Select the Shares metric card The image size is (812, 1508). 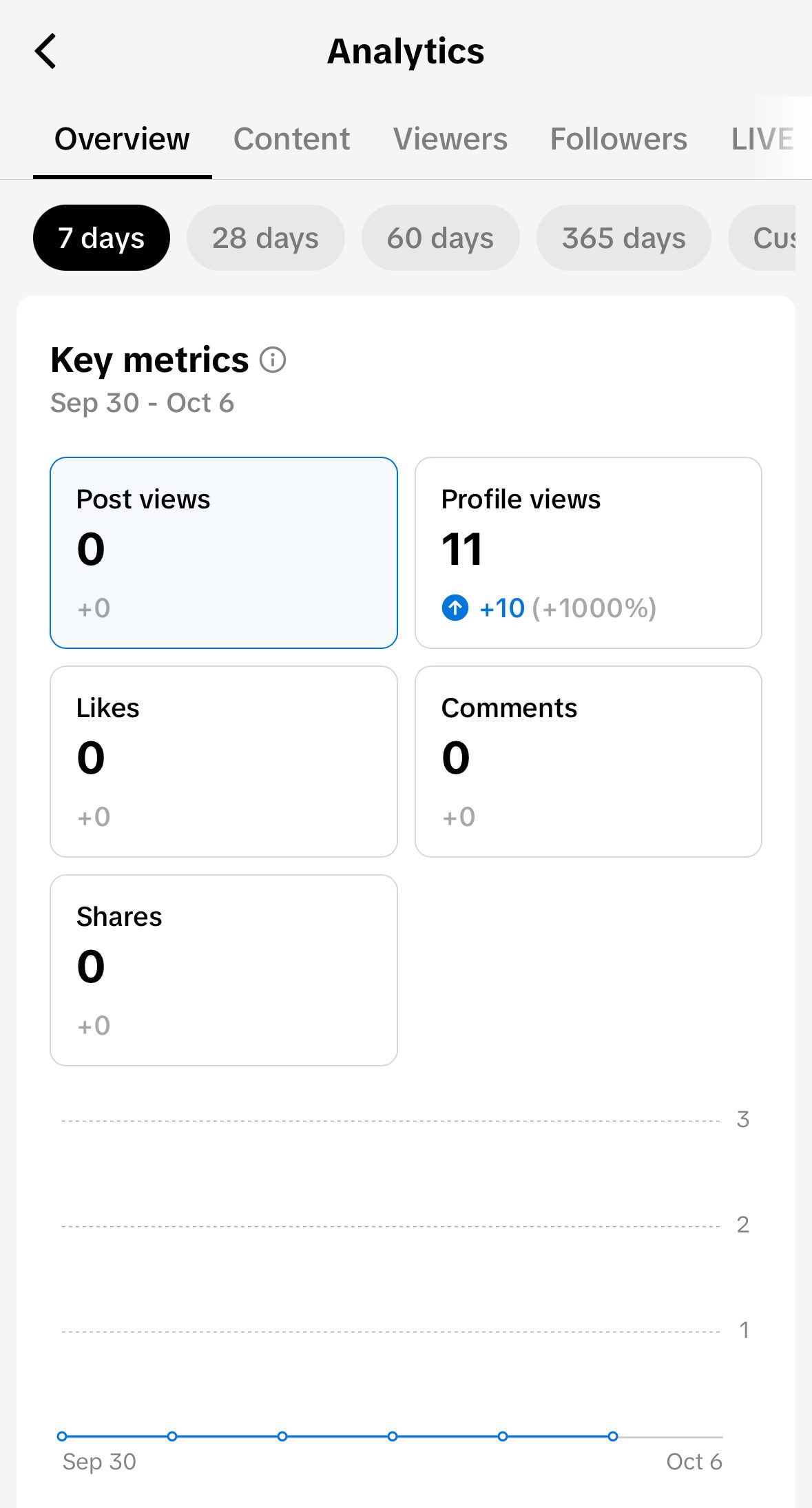223,969
